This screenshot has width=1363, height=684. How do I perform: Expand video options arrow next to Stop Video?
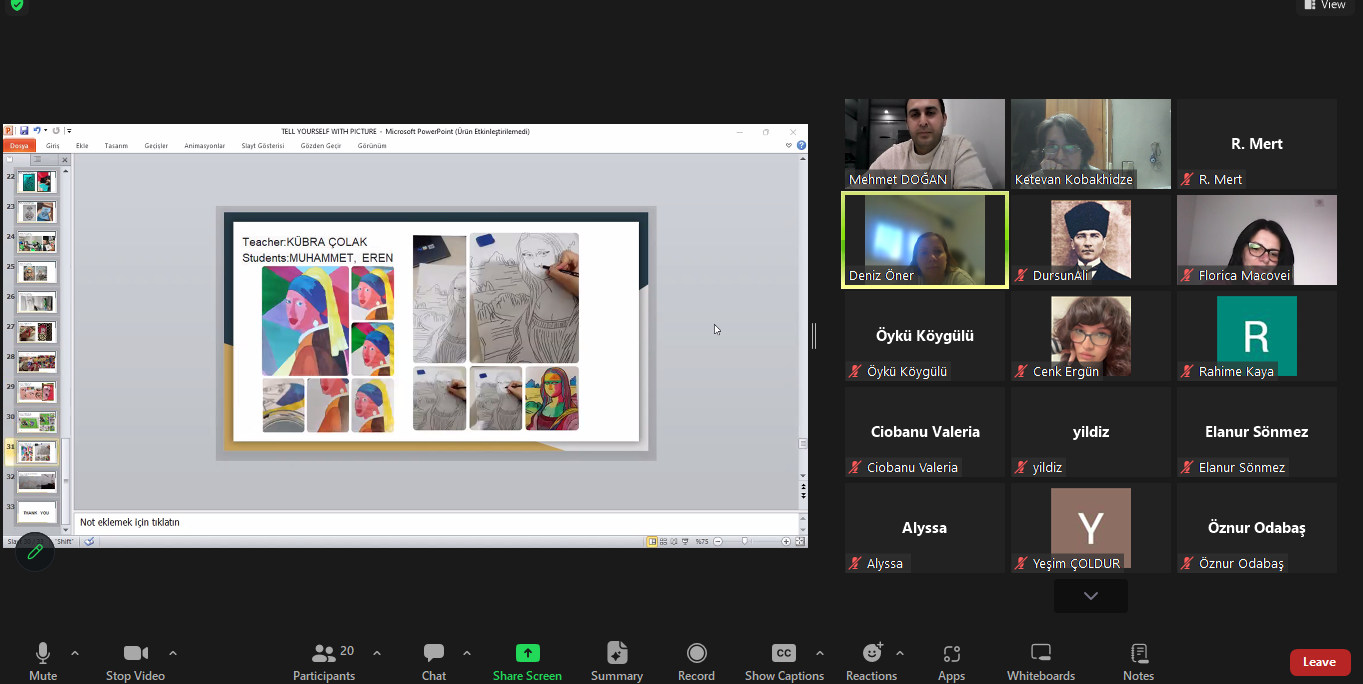click(x=173, y=653)
